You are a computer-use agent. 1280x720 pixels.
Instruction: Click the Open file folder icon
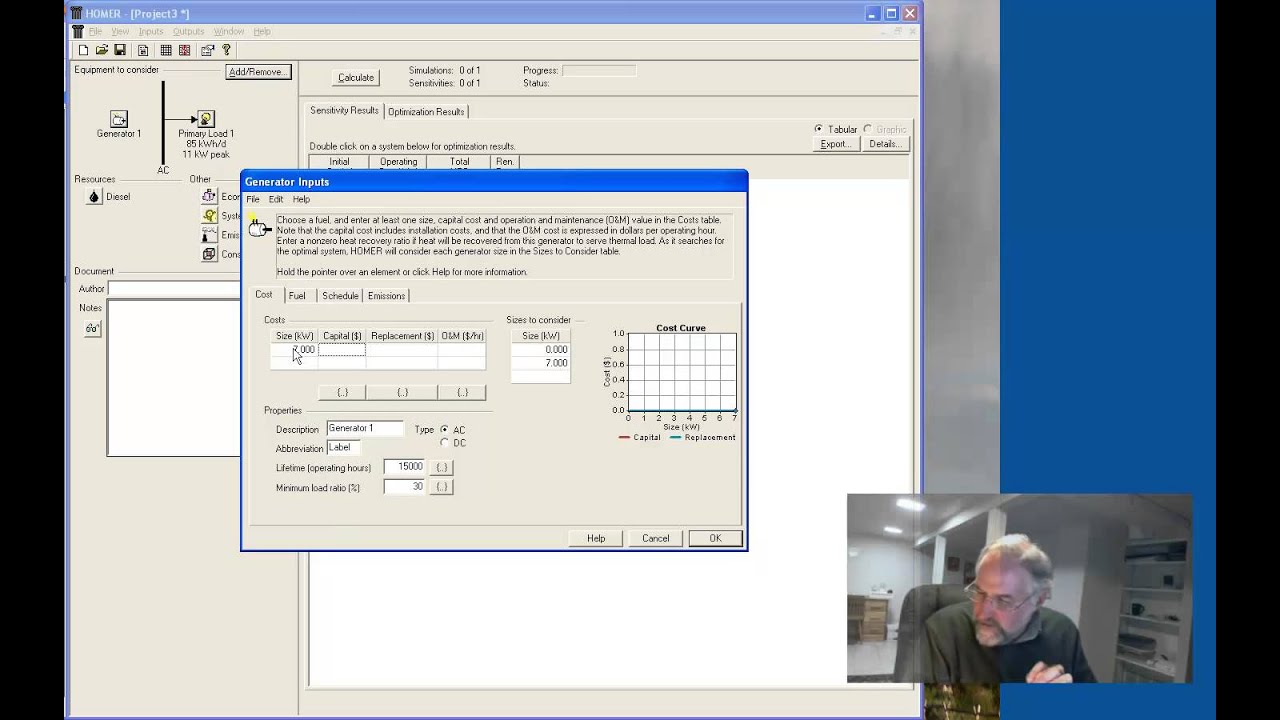pyautogui.click(x=101, y=50)
